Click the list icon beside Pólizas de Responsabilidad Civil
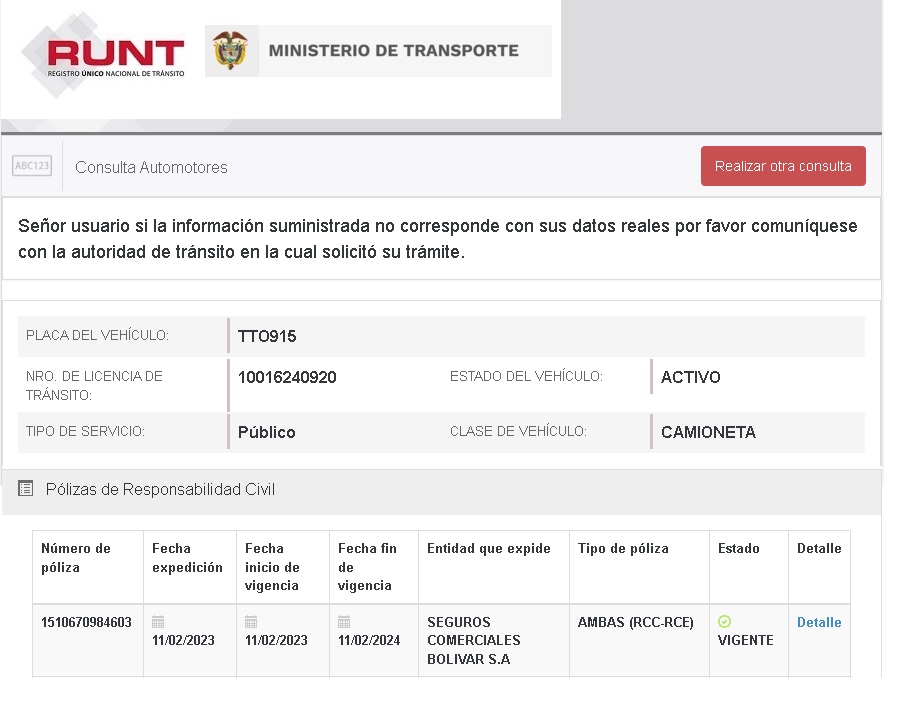Viewport: 898px width, 706px height. (26, 489)
